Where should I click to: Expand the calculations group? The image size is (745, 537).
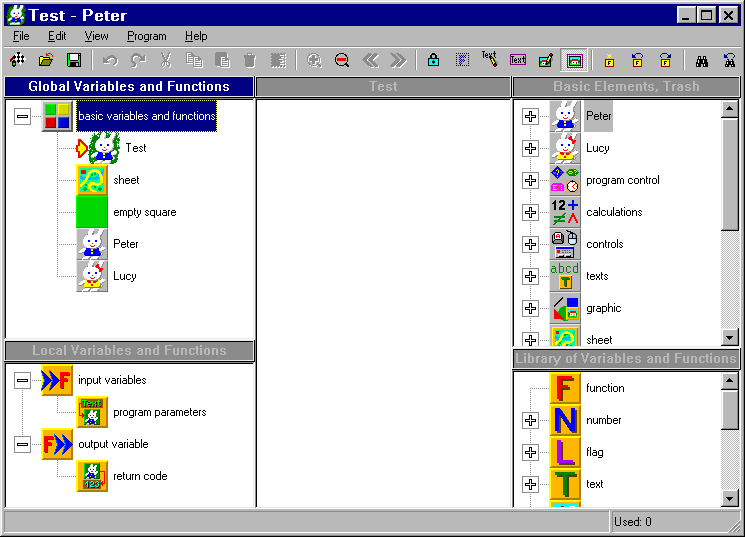click(530, 212)
